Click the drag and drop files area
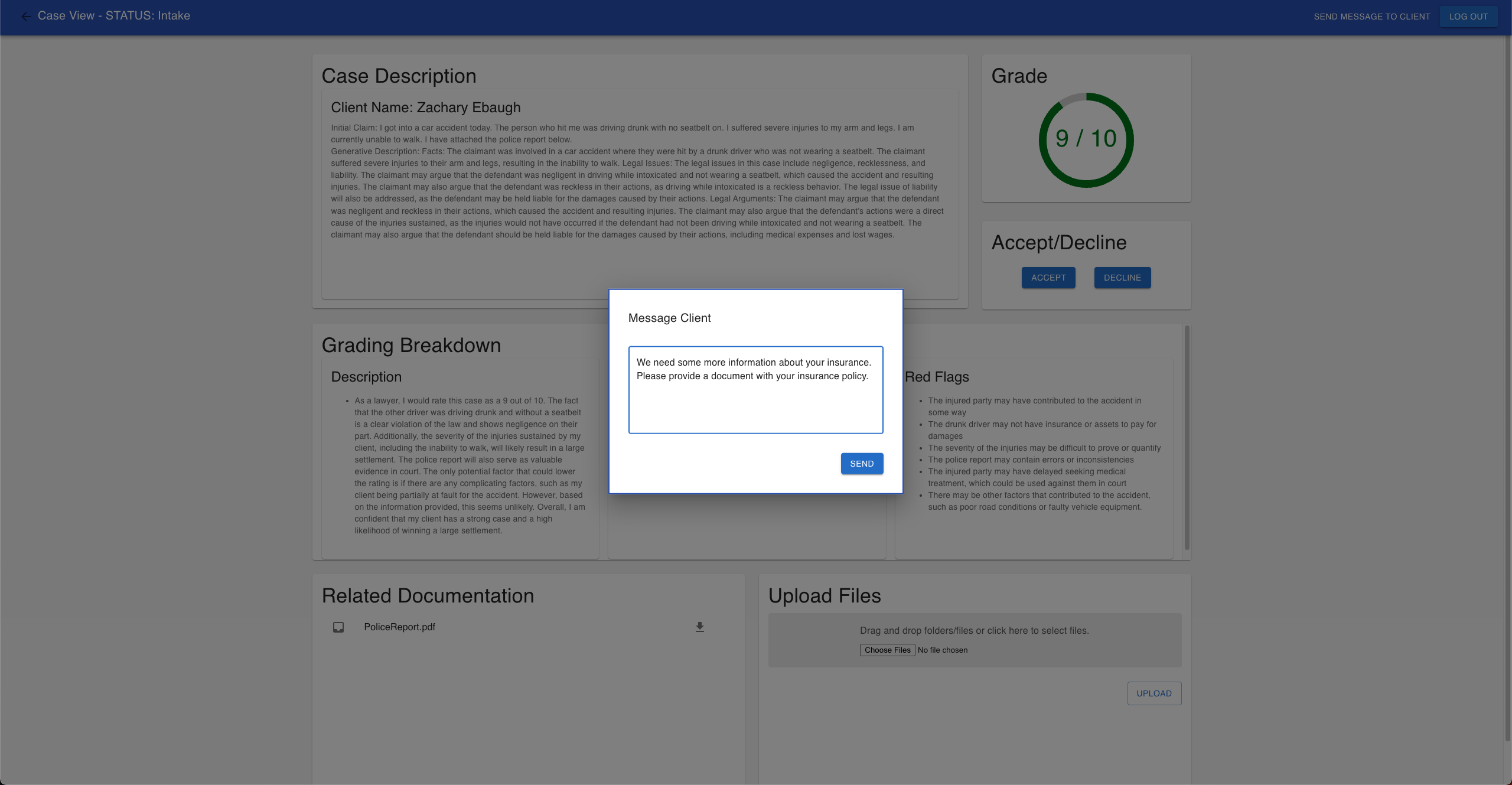1512x785 pixels. tap(974, 631)
